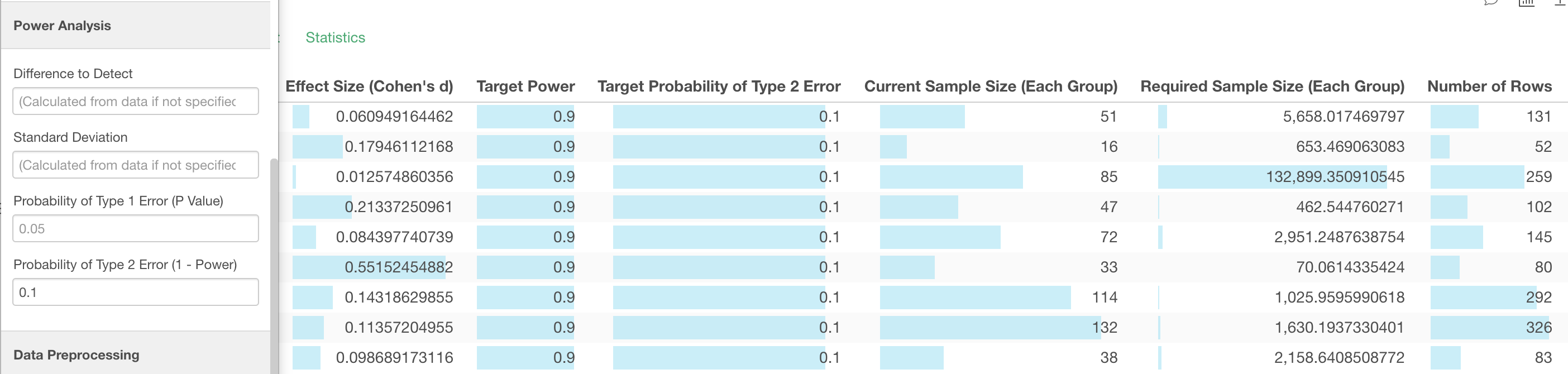This screenshot has height=374, width=1568.
Task: Click Required Sample Size (Each Group) header
Action: pos(1272,87)
